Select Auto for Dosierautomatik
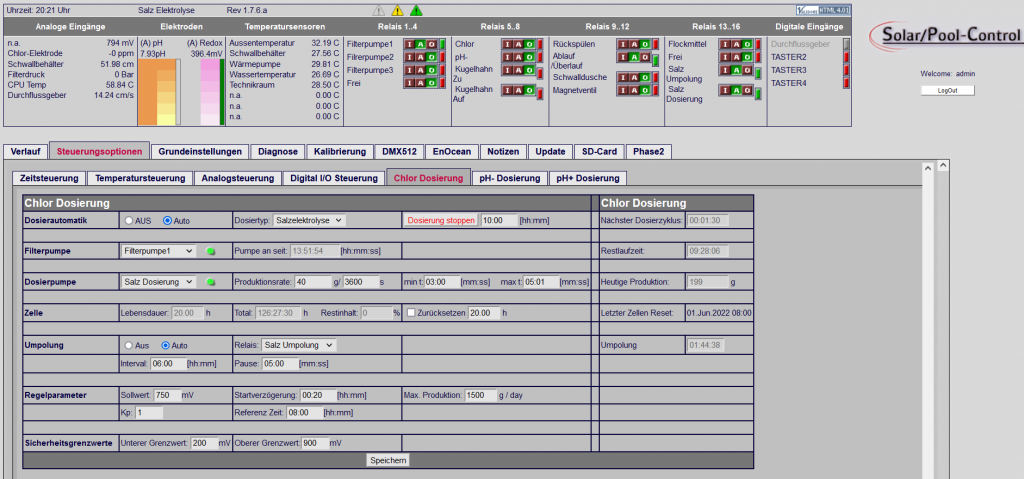The width and height of the screenshot is (1024, 479). pyautogui.click(x=167, y=221)
